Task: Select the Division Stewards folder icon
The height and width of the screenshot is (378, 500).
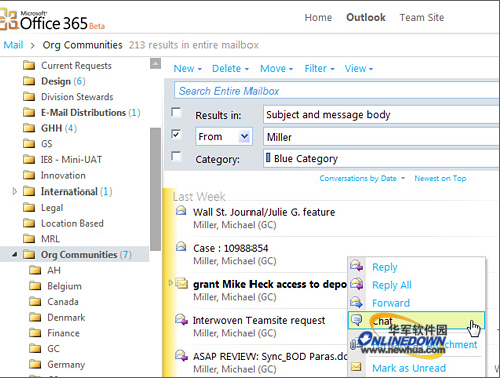Action: pos(29,97)
